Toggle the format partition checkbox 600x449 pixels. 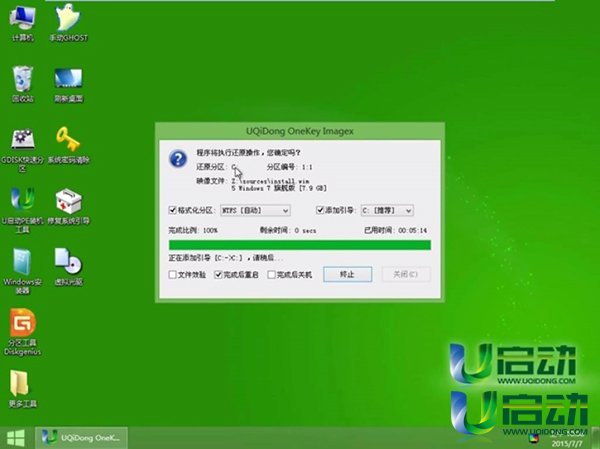(172, 210)
